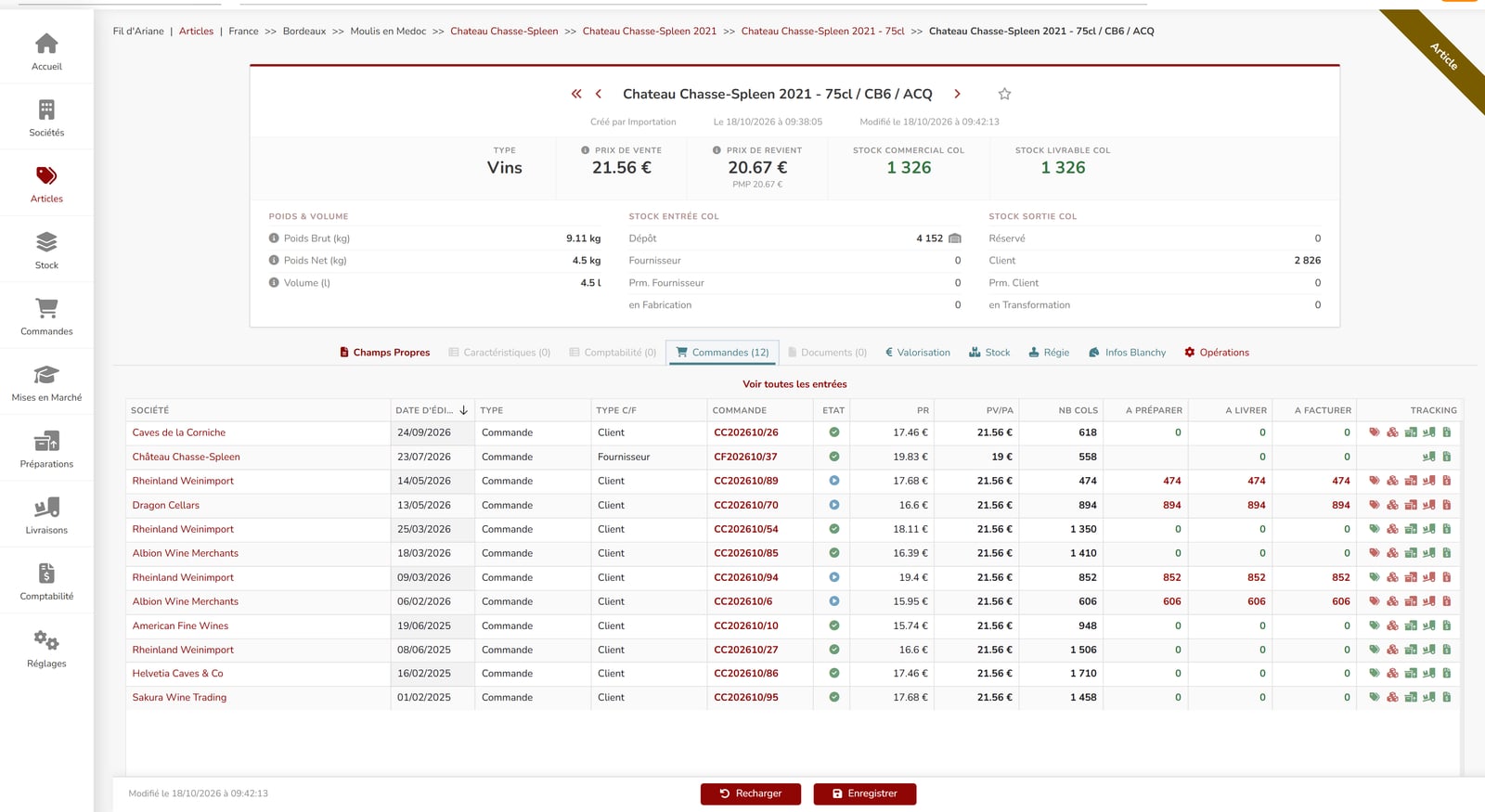The image size is (1485, 812).
Task: Open the Régie tab
Action: click(1049, 353)
